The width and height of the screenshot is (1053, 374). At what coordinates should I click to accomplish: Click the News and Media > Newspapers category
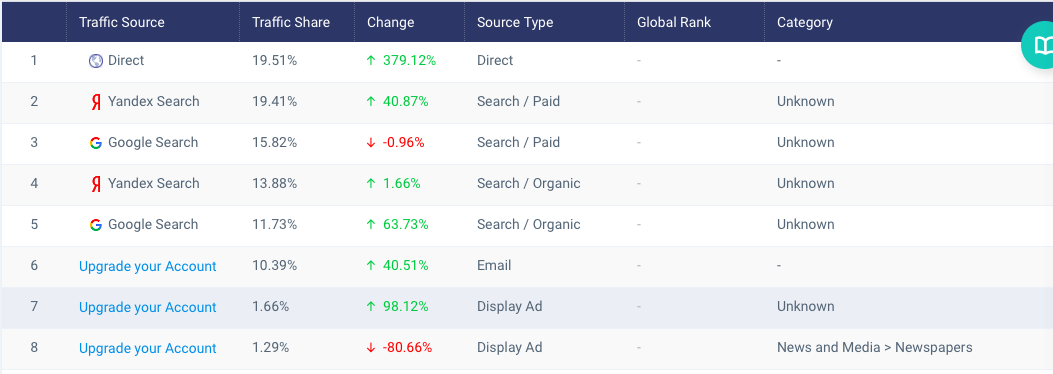[874, 347]
